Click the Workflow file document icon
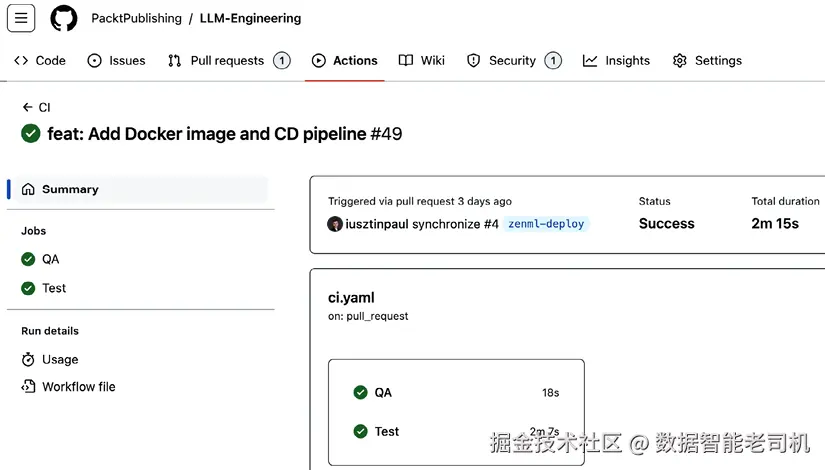This screenshot has width=825, height=470. (x=28, y=387)
